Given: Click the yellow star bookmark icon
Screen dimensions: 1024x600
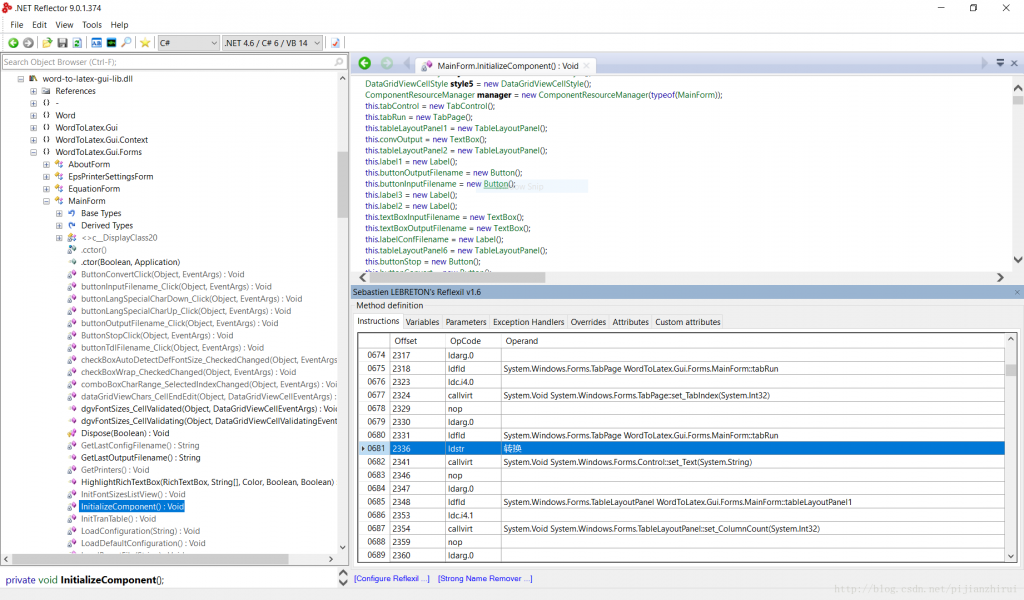Looking at the screenshot, I should click(145, 43).
